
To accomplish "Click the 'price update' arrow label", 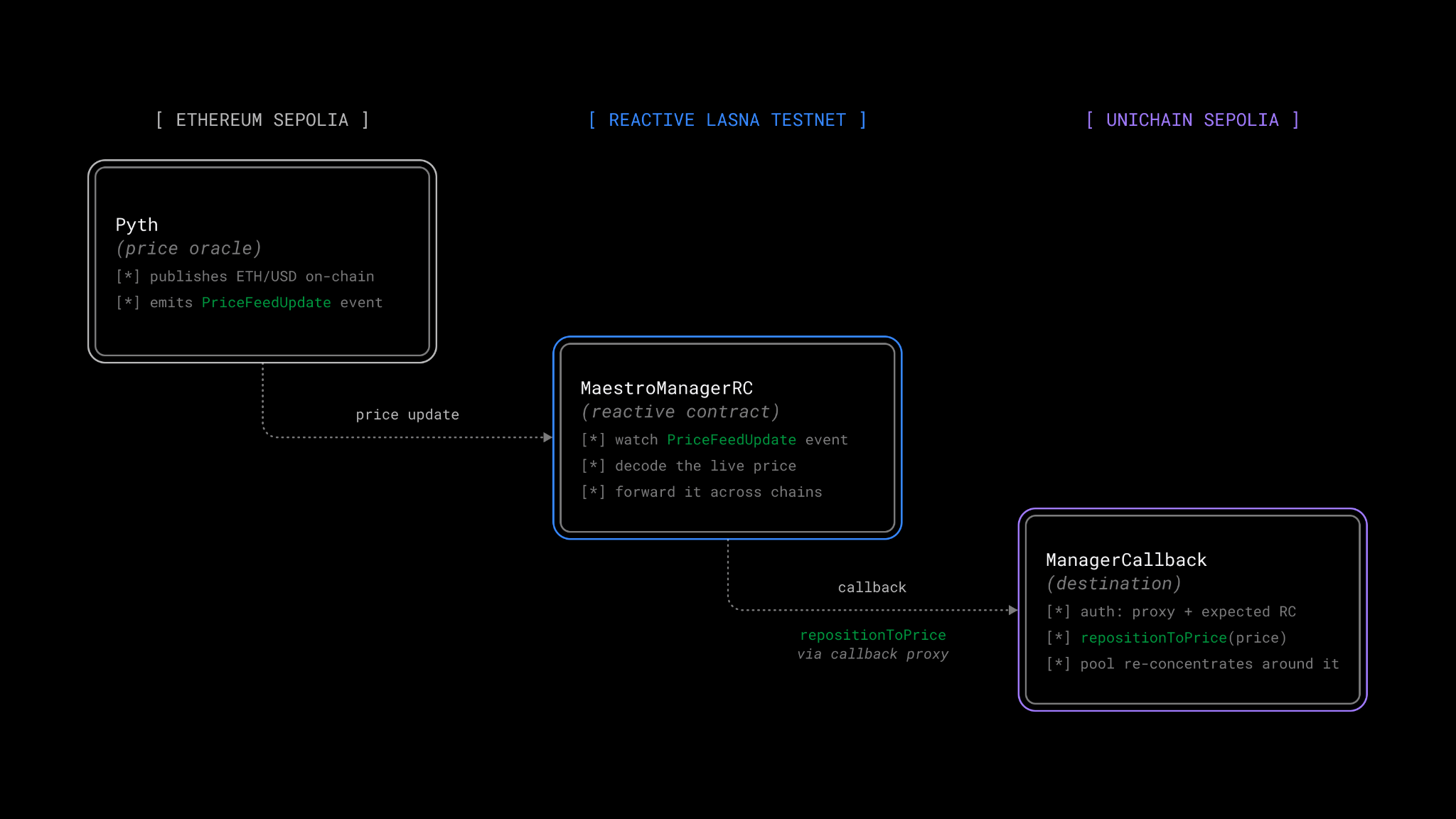I will point(407,414).
